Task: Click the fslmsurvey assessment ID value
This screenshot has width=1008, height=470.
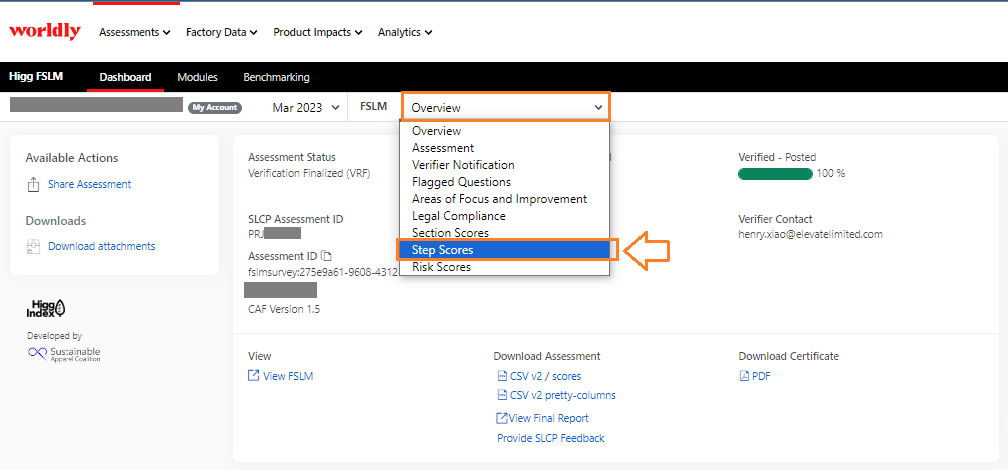Action: pos(323,273)
